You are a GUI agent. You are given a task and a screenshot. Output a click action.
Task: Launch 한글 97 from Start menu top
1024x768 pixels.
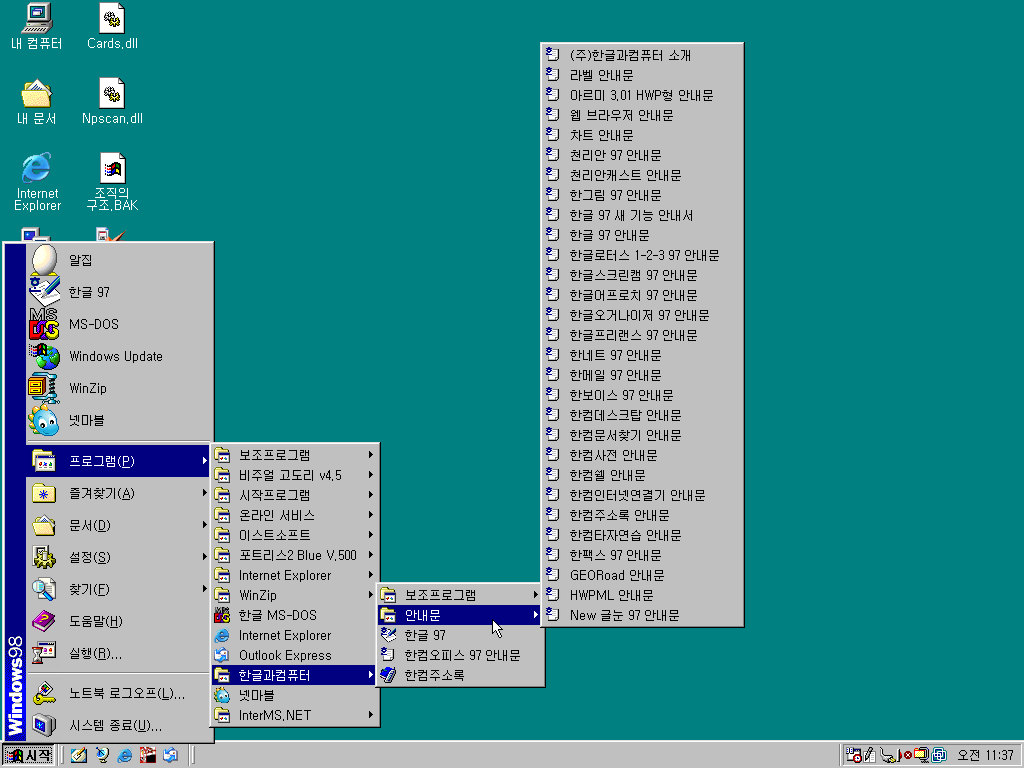point(120,292)
